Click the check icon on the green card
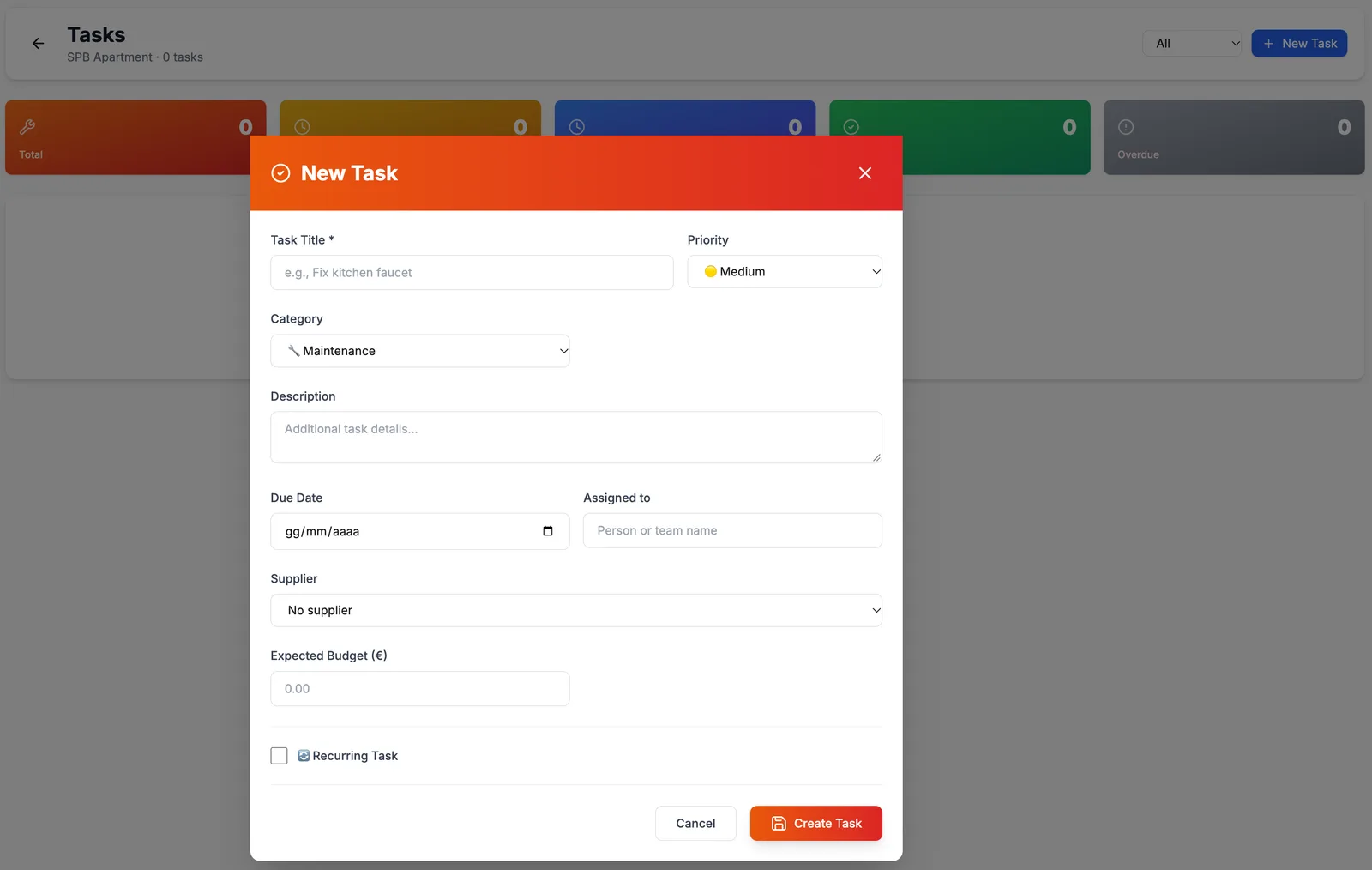 tap(851, 127)
